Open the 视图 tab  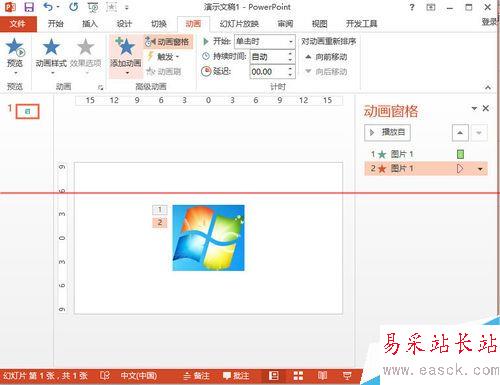[x=319, y=24]
